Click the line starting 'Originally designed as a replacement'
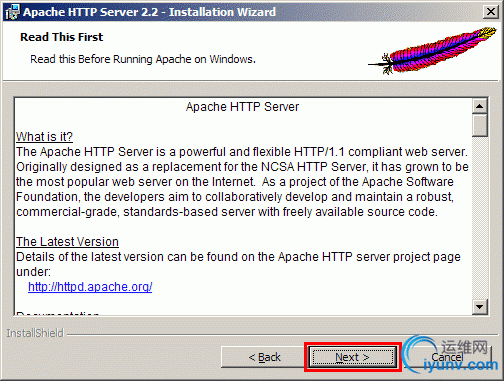 click(242, 167)
